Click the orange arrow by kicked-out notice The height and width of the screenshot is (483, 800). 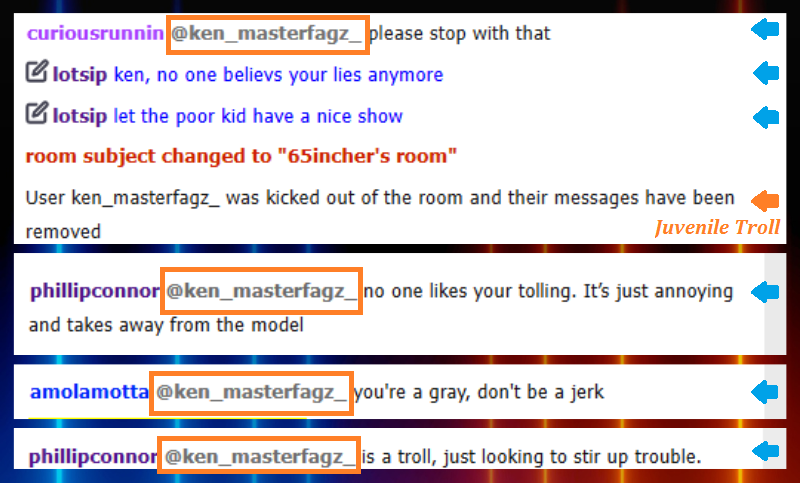pyautogui.click(x=765, y=200)
